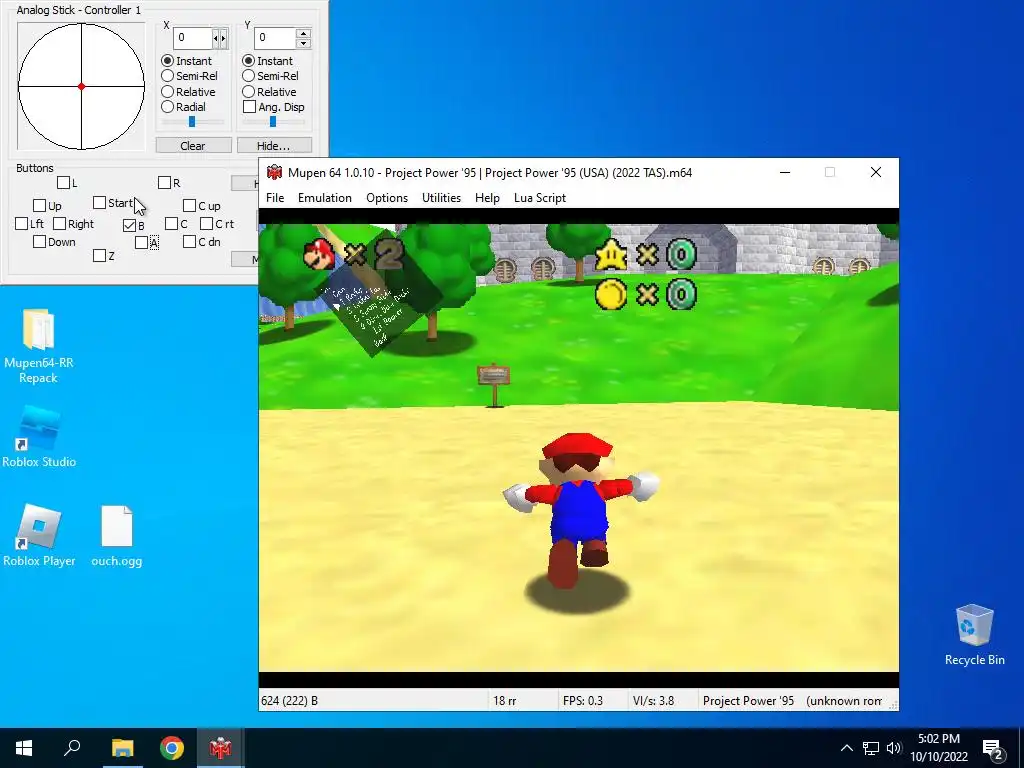Click status bar 'VI/s: 3.8' entry
Screen dimensions: 1024x768
[x=653, y=701]
